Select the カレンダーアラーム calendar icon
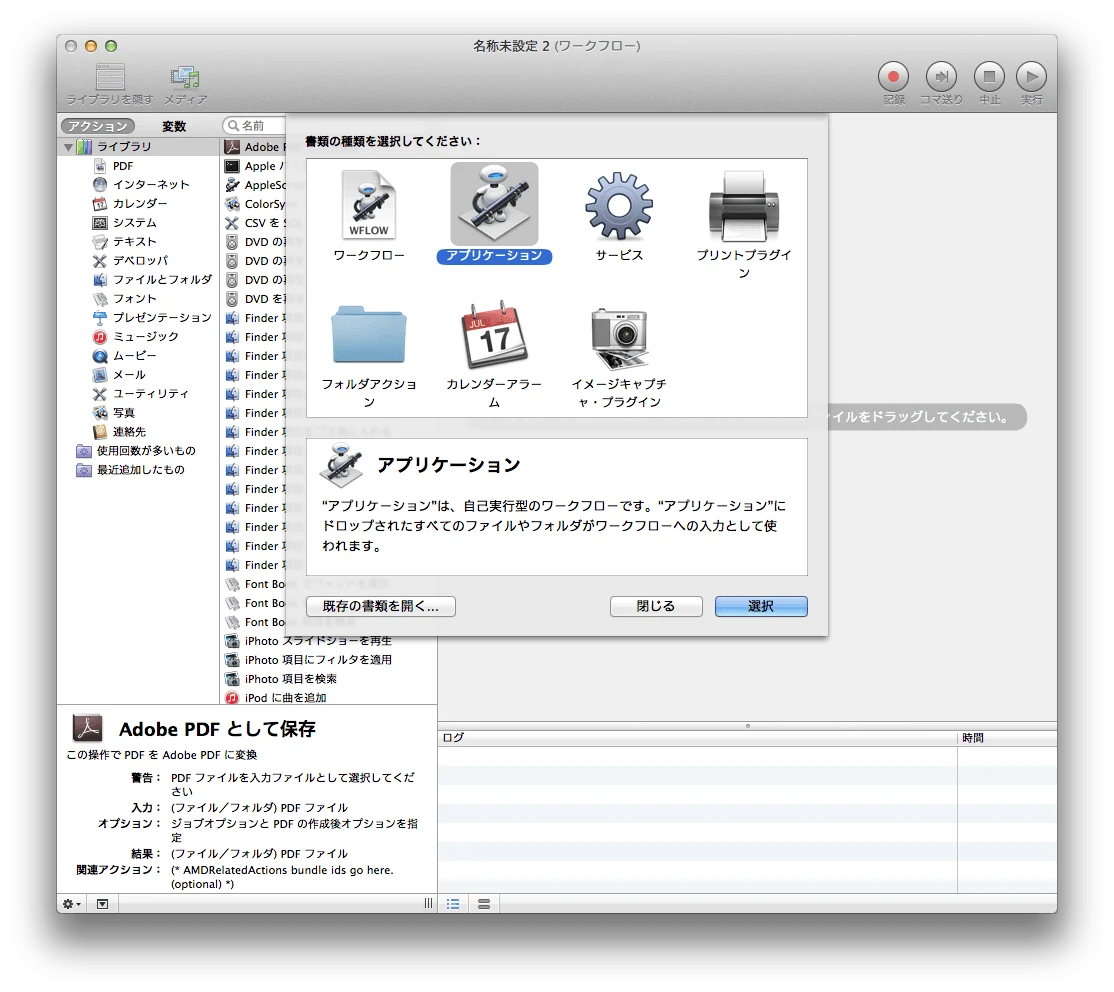The width and height of the screenshot is (1114, 992). click(x=494, y=334)
